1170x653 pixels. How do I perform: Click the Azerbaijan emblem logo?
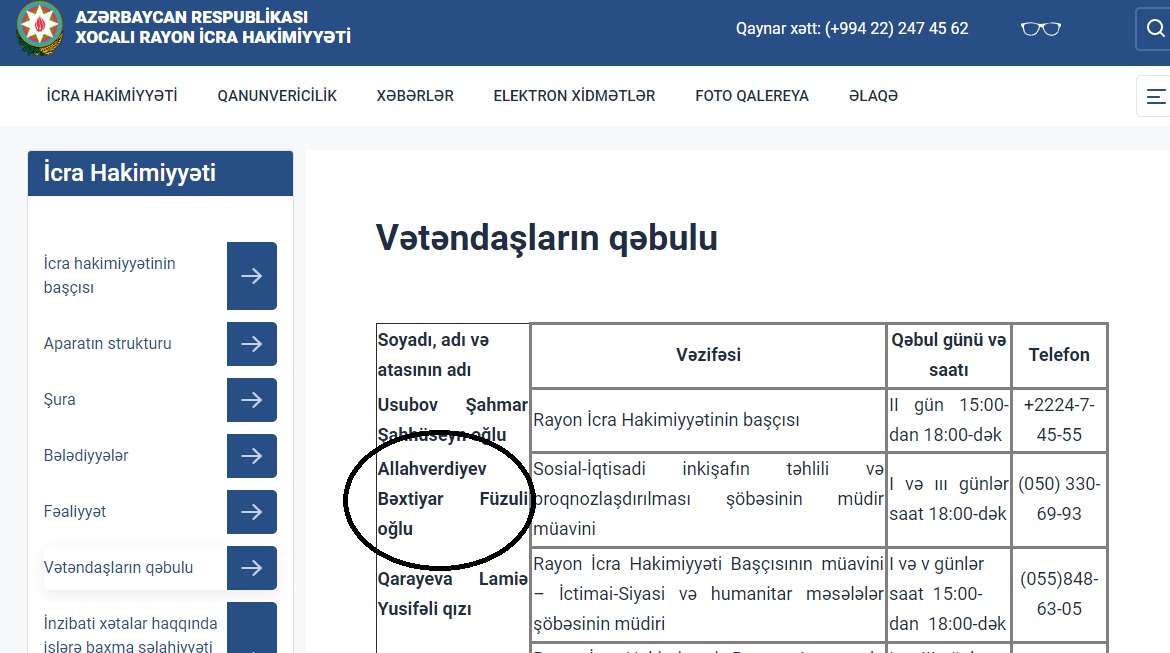pyautogui.click(x=40, y=28)
